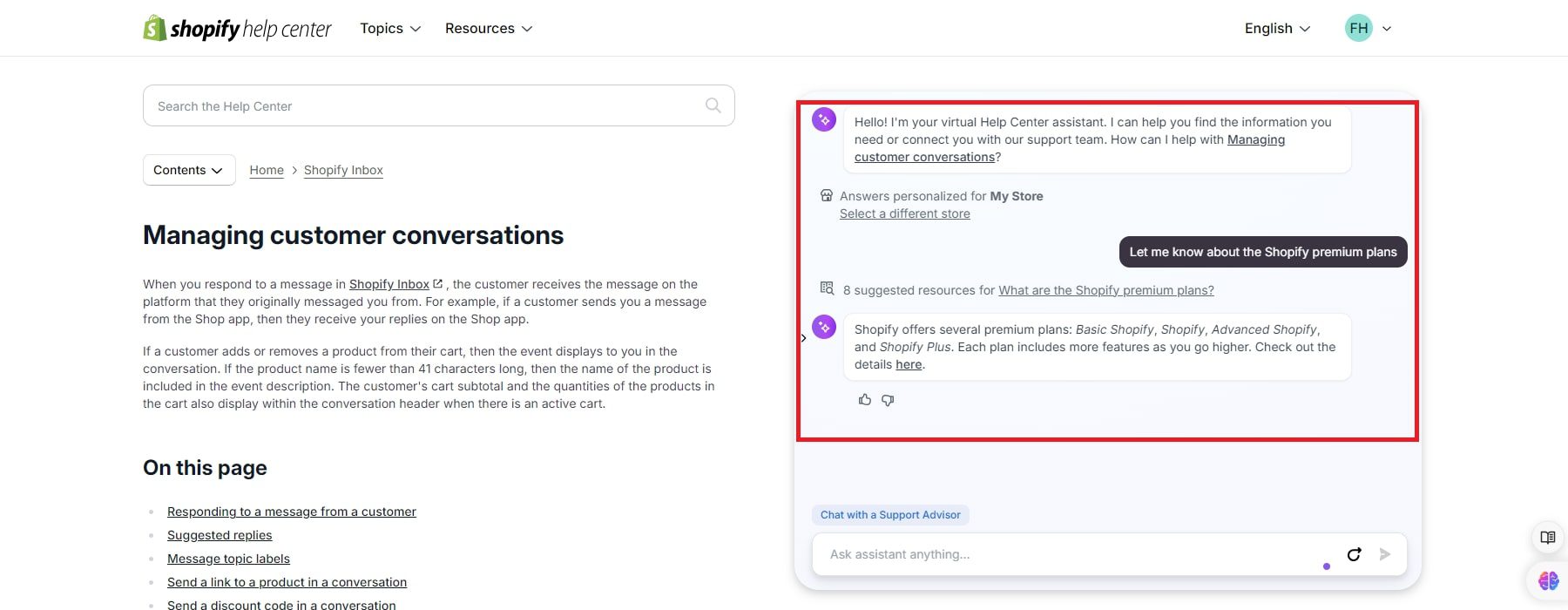The image size is (1568, 610).
Task: Open the reading guide icon on right edge
Action: tap(1547, 538)
